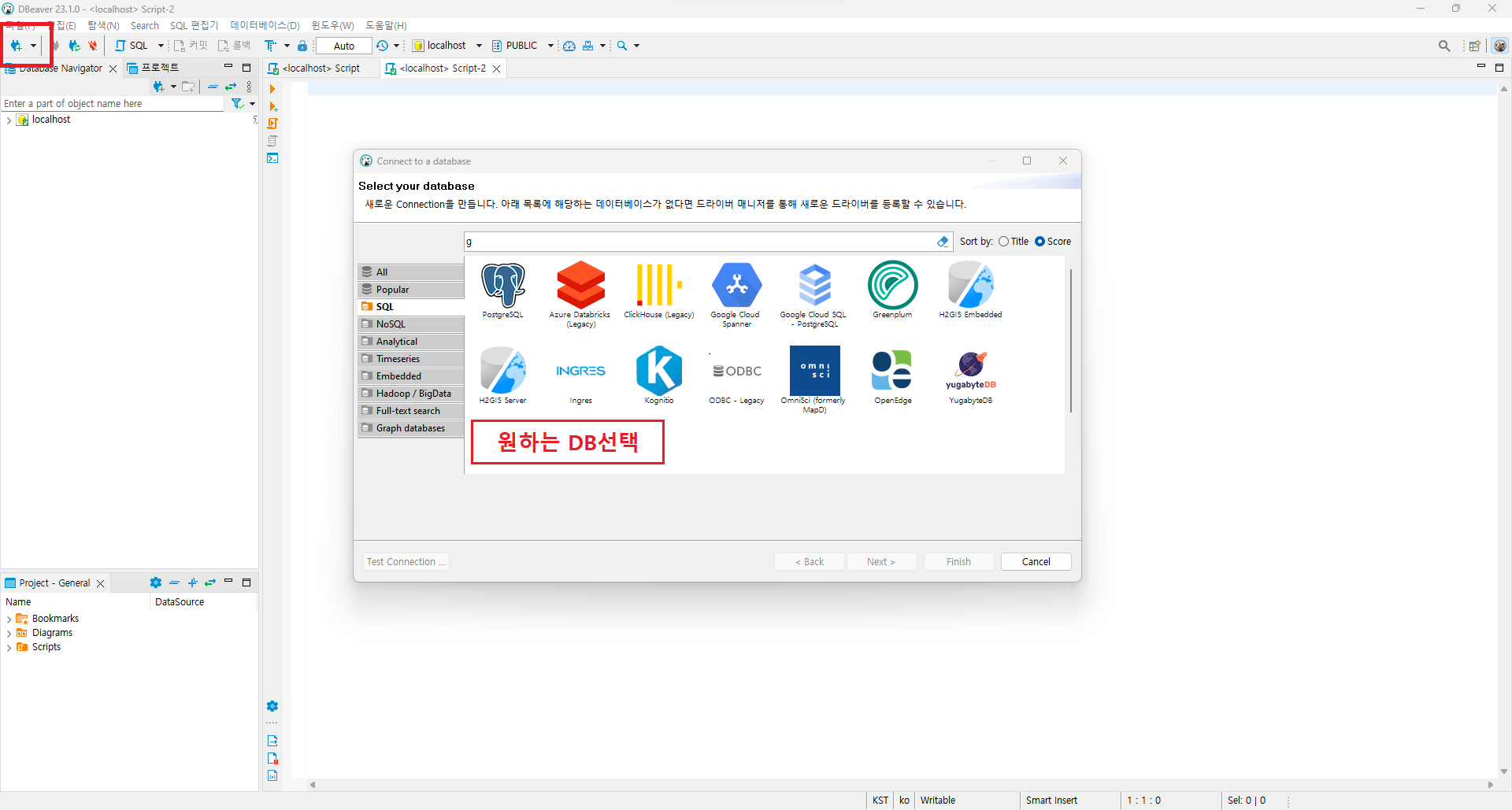Click the object name filter field

coord(113,103)
